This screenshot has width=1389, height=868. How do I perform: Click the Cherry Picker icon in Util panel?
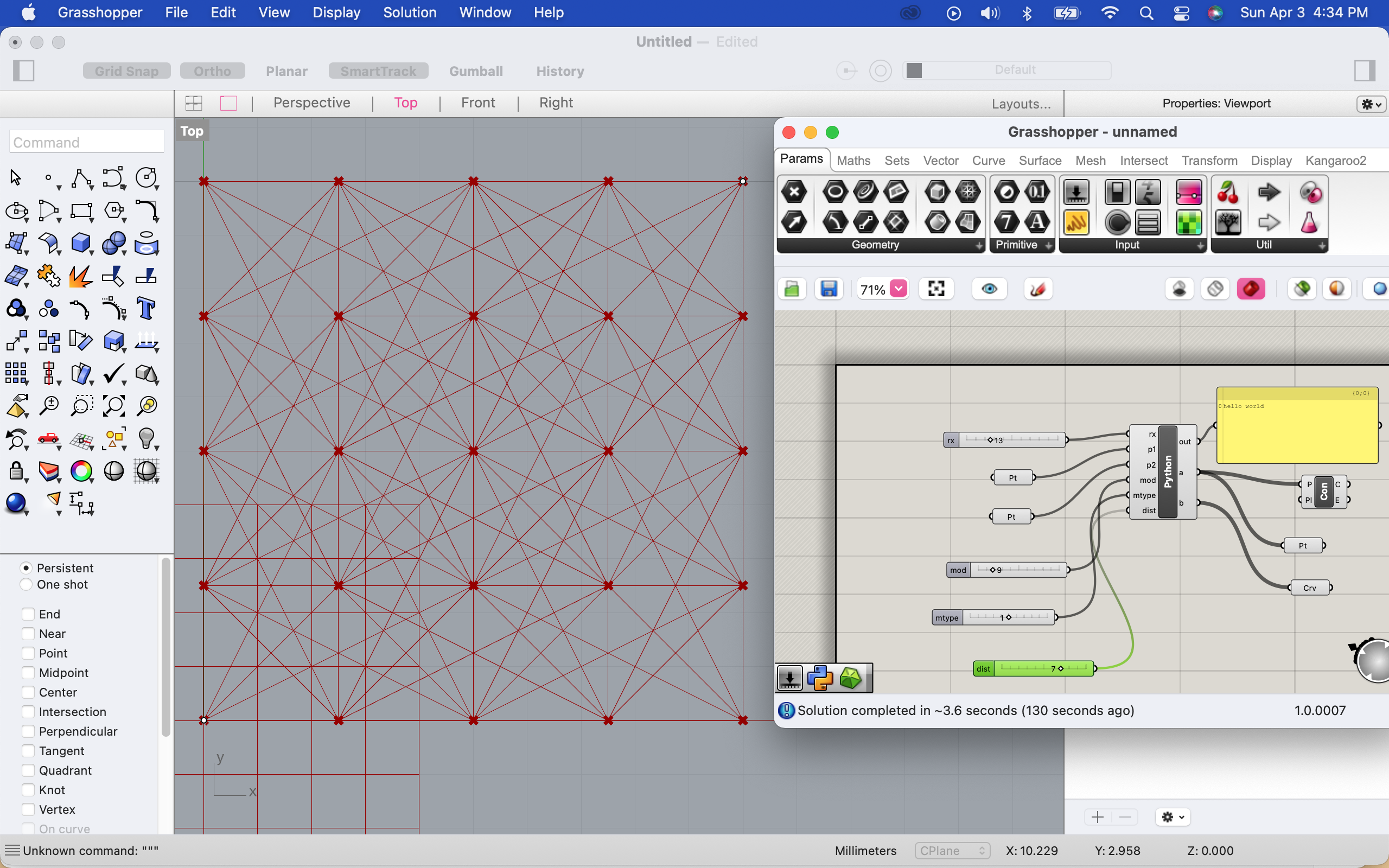[1228, 192]
